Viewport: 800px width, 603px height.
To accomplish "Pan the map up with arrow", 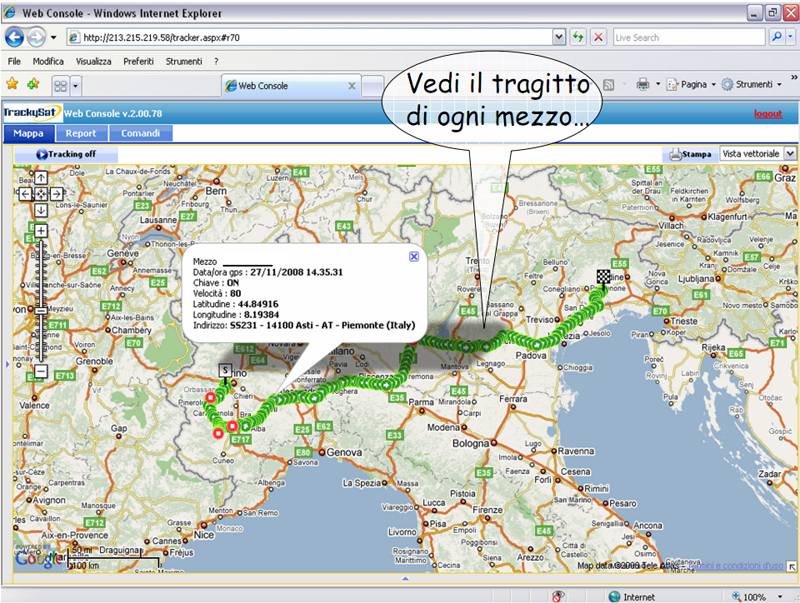I will (x=41, y=178).
